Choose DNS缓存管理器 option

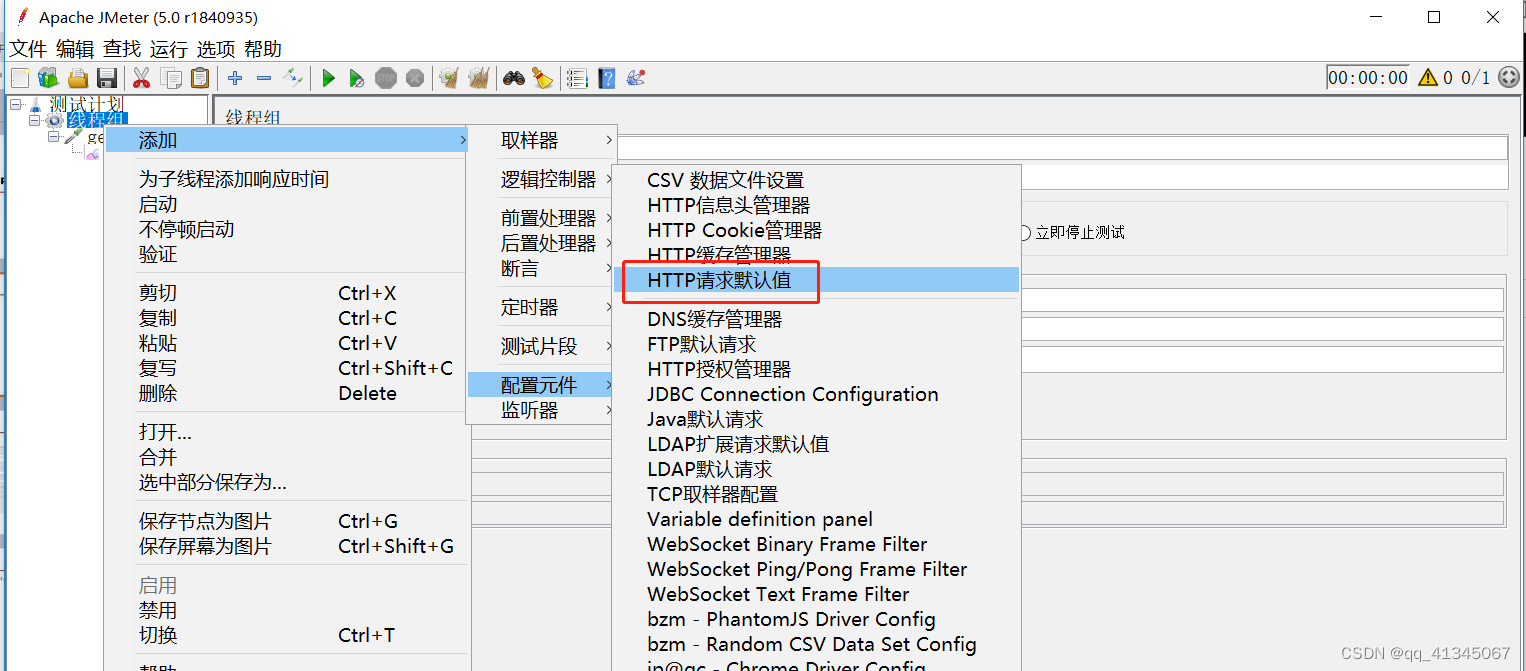click(816, 319)
